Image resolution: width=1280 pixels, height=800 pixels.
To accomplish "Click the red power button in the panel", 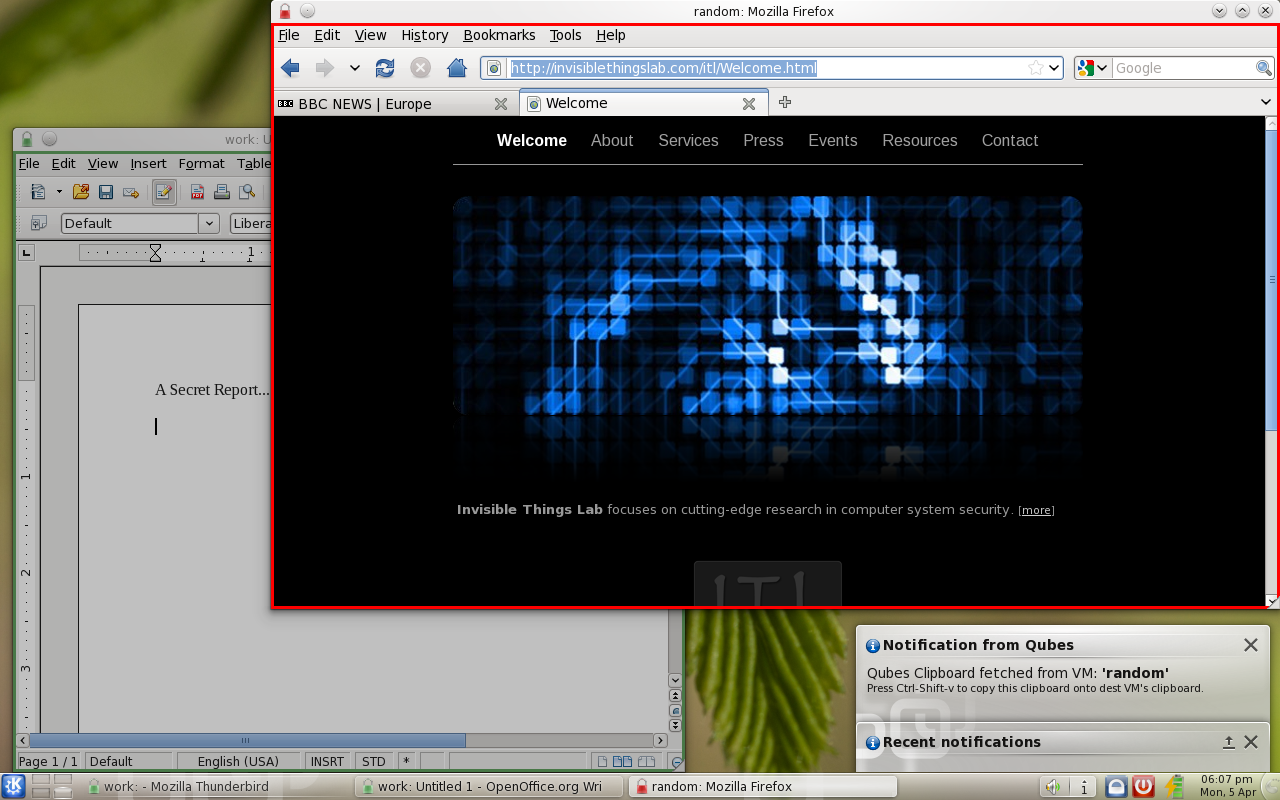I will click(1144, 787).
